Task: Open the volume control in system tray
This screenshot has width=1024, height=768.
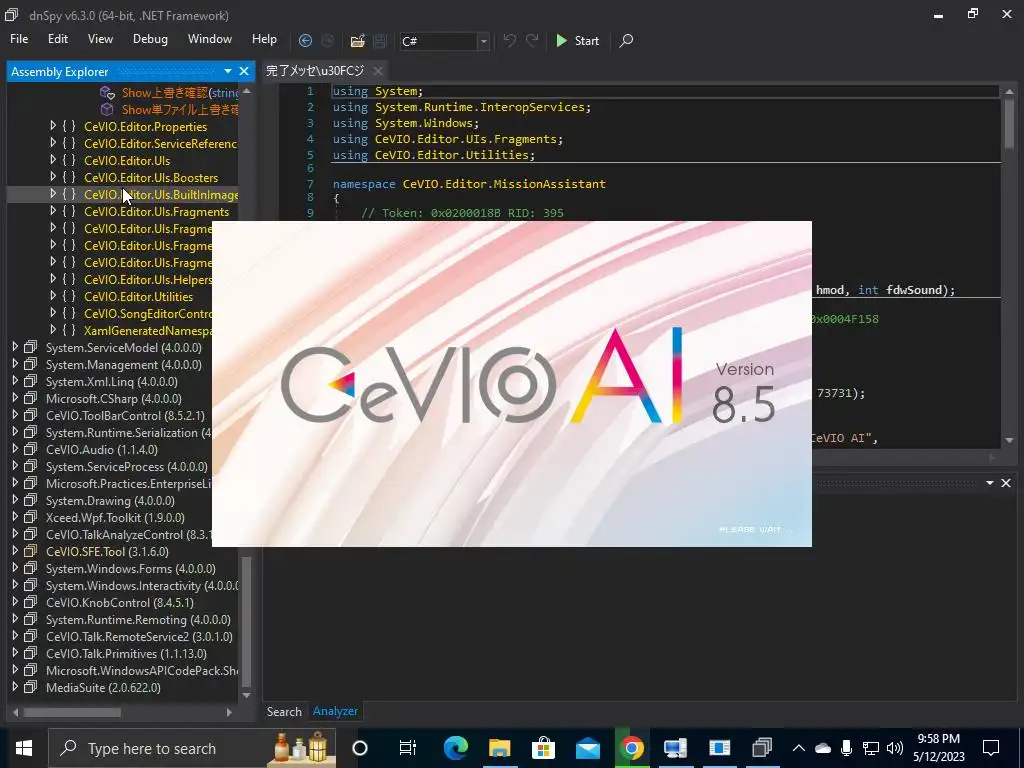Action: tap(895, 748)
